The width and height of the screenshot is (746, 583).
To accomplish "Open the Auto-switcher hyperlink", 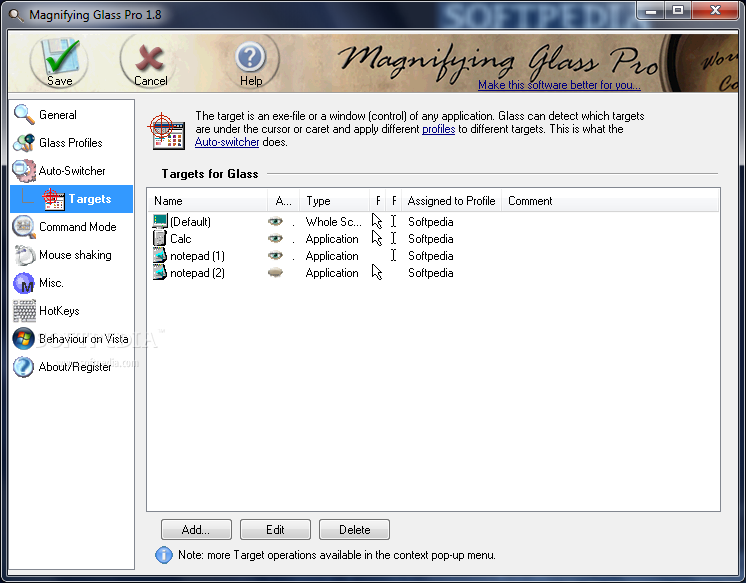I will tap(227, 142).
